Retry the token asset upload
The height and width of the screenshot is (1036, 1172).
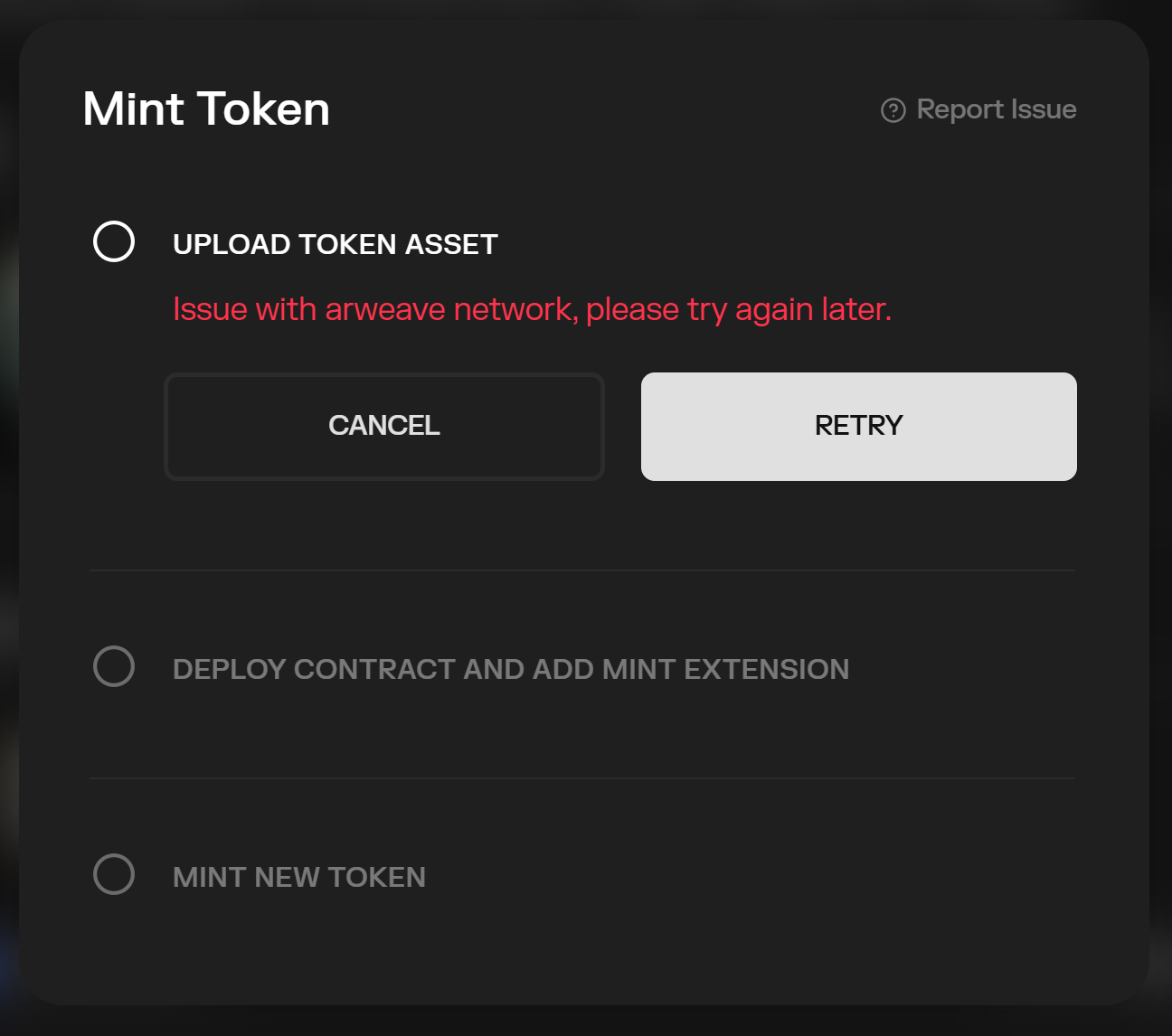click(x=858, y=426)
